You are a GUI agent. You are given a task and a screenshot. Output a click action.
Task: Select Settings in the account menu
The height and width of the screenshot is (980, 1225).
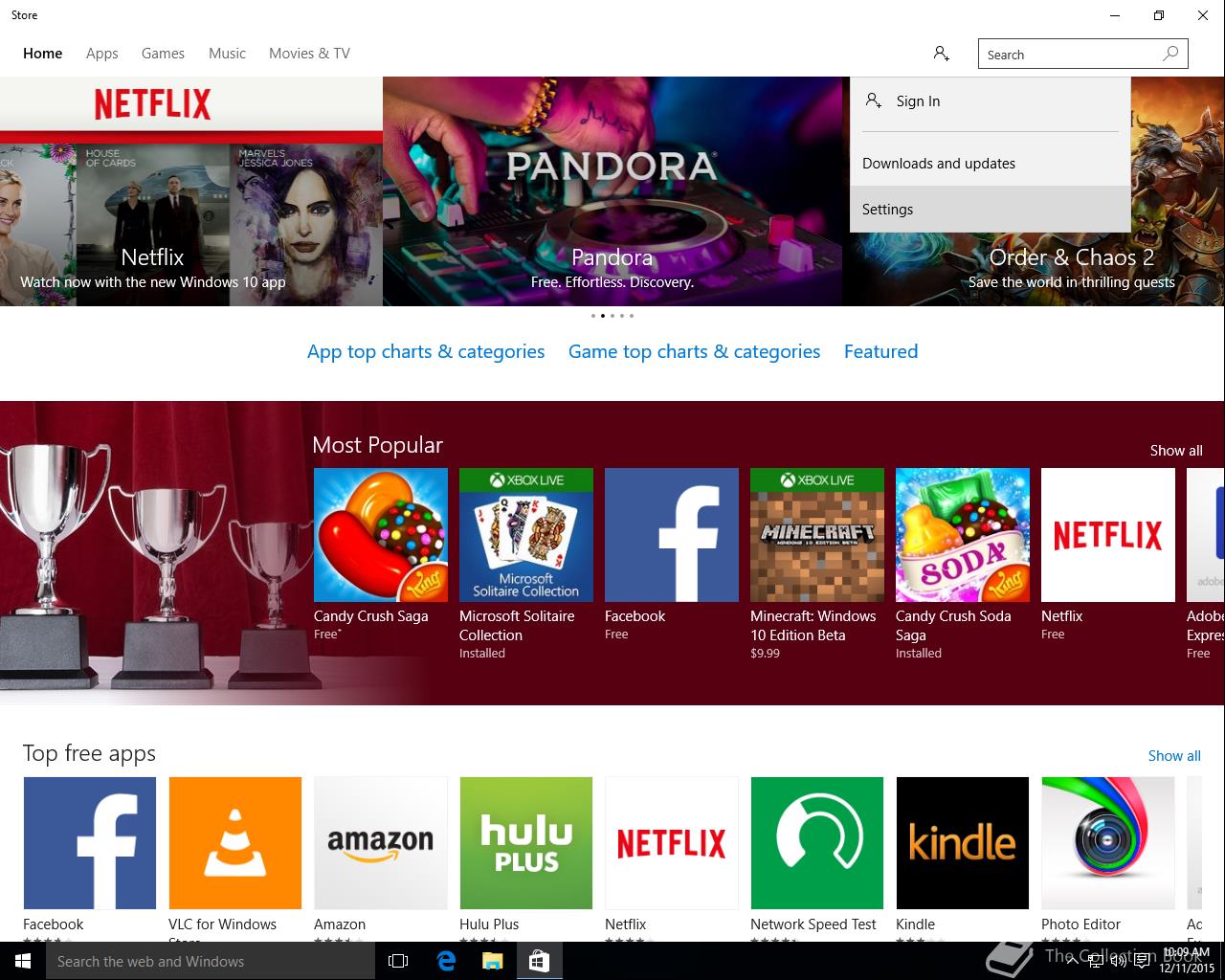990,209
